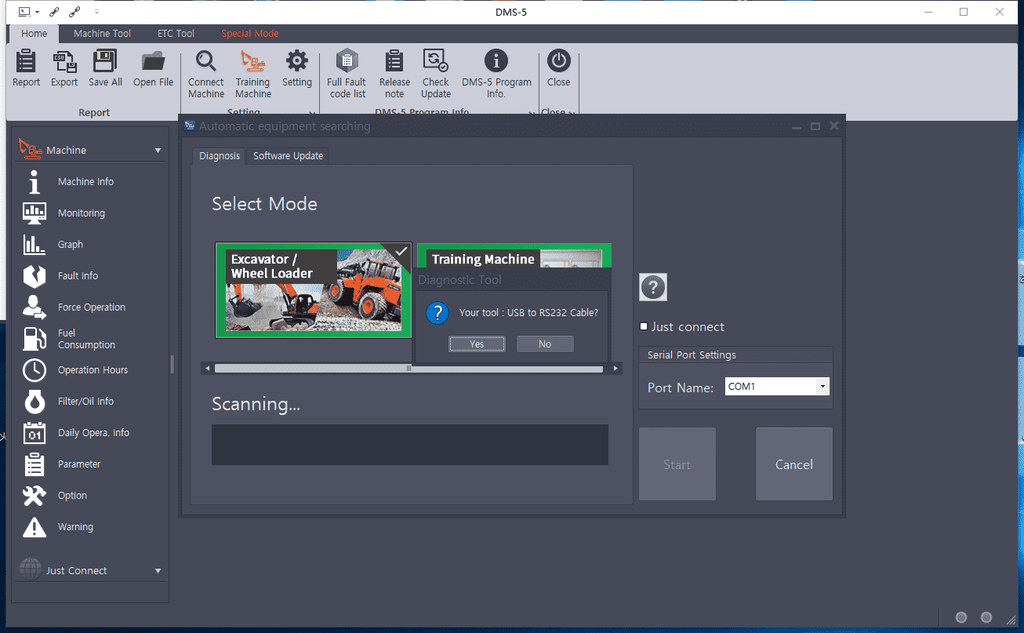Click the mode selection horizontal scrollbar
The height and width of the screenshot is (633, 1024).
tap(411, 368)
